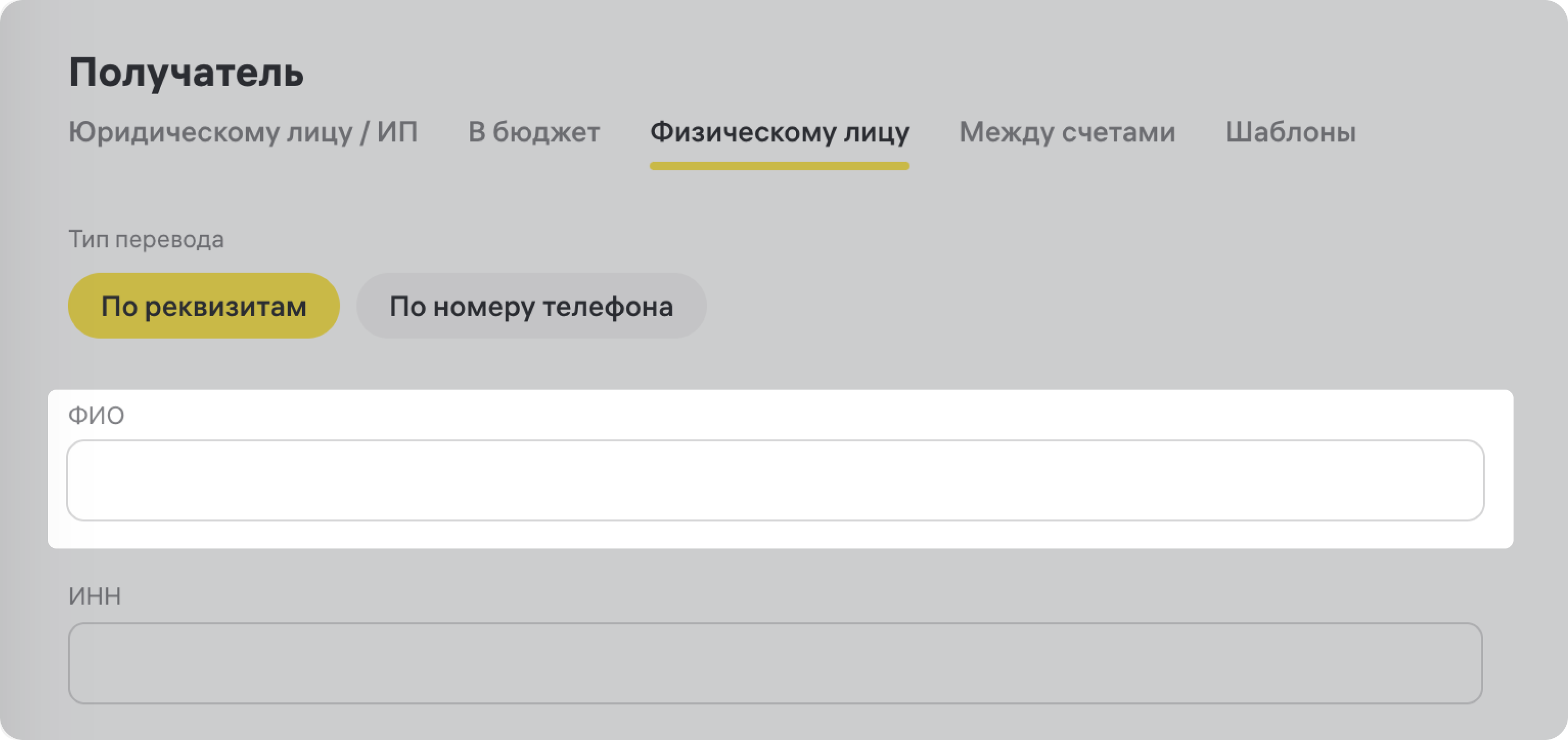Place cursor in the highlighted recipient name box
Screen dimensions: 1568x740
click(x=775, y=480)
